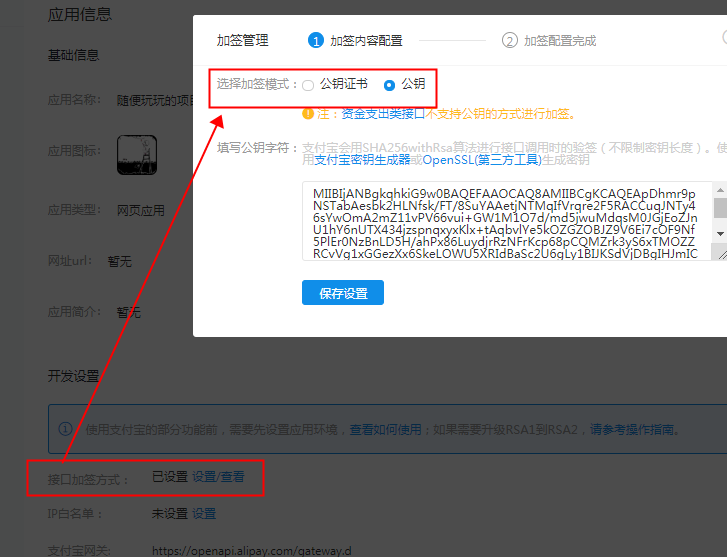Image resolution: width=727 pixels, height=557 pixels.
Task: Open the 请参考操作指南 link
Action: pyautogui.click(x=632, y=429)
